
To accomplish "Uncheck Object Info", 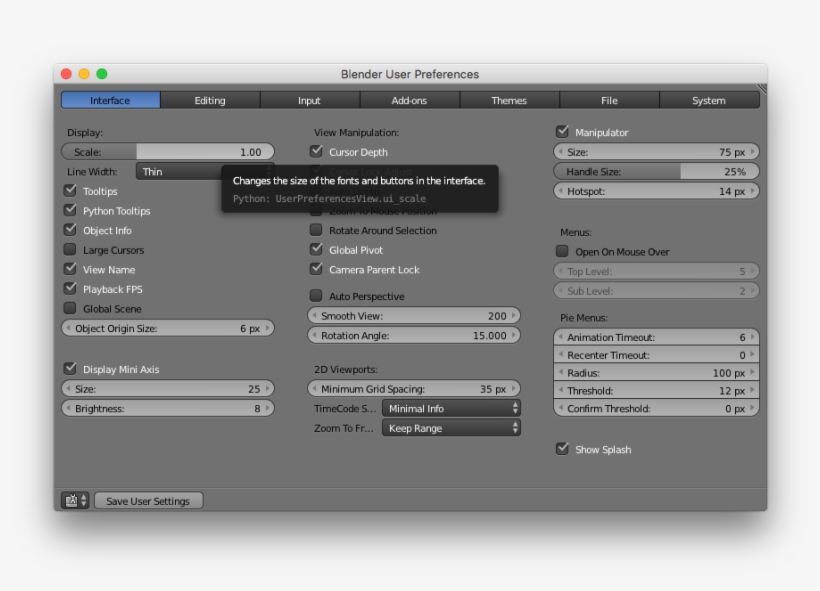I will pos(70,230).
